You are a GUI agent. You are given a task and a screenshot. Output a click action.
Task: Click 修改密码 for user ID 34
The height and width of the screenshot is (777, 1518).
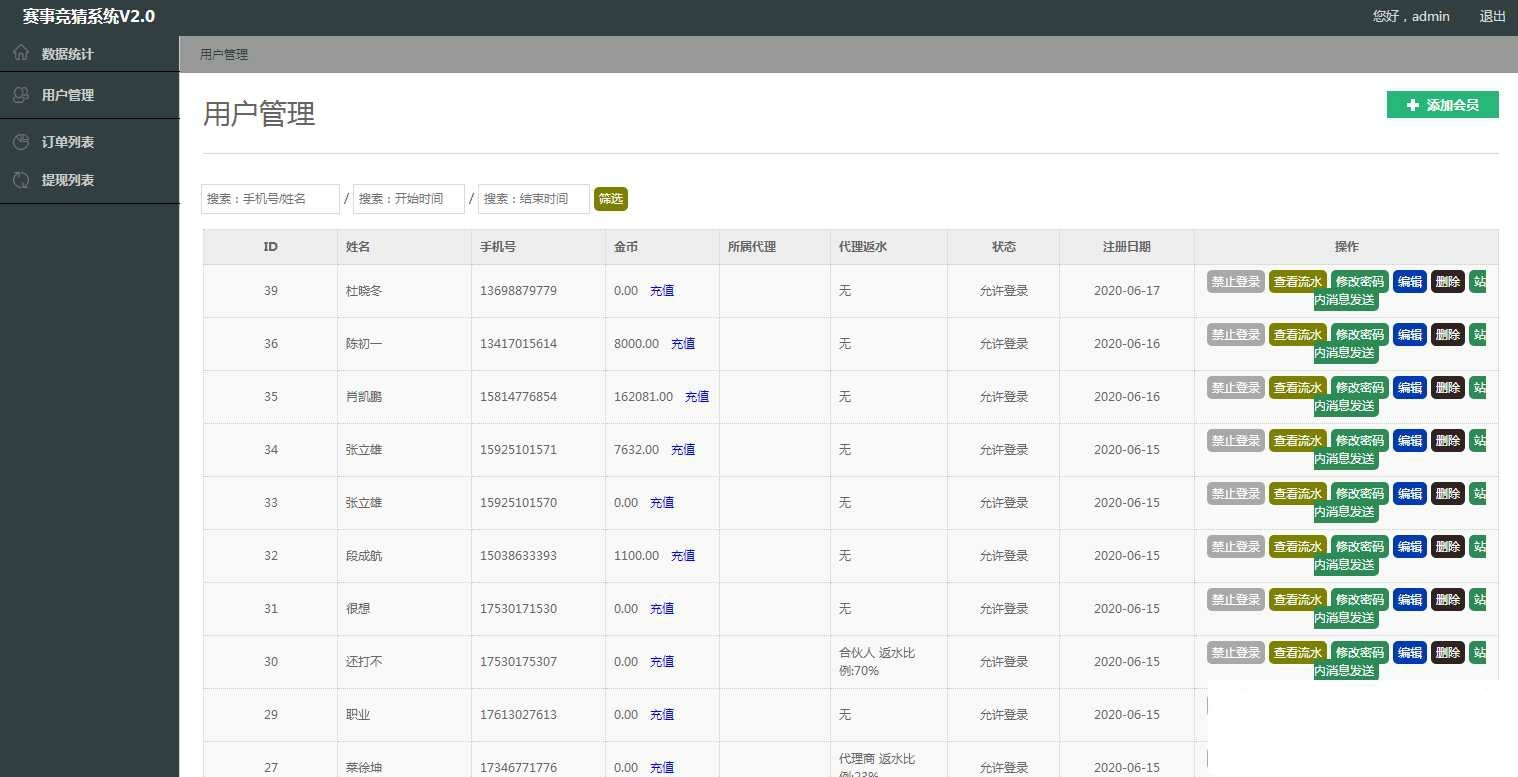[1359, 441]
